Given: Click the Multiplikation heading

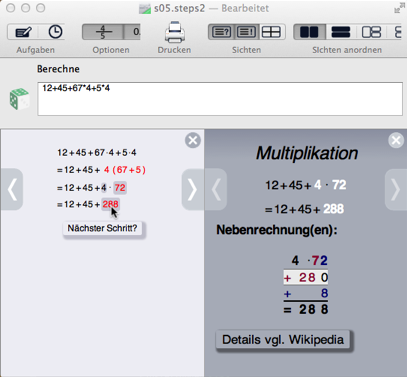Looking at the screenshot, I should tap(307, 153).
